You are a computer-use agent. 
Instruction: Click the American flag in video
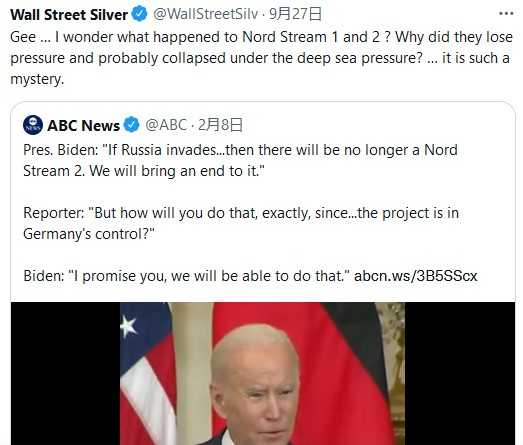coord(147,374)
